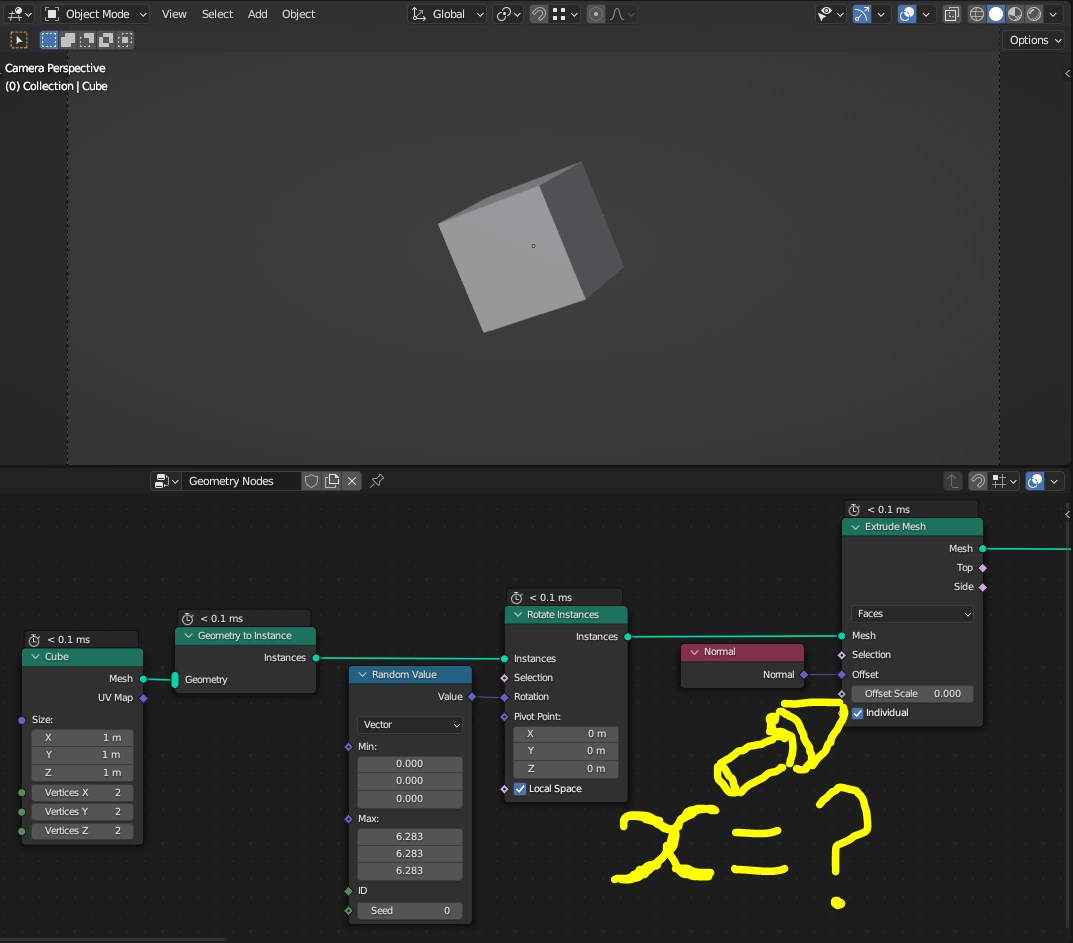This screenshot has height=943, width=1073.
Task: Edit the Geometry Nodes group name
Action: (x=241, y=481)
